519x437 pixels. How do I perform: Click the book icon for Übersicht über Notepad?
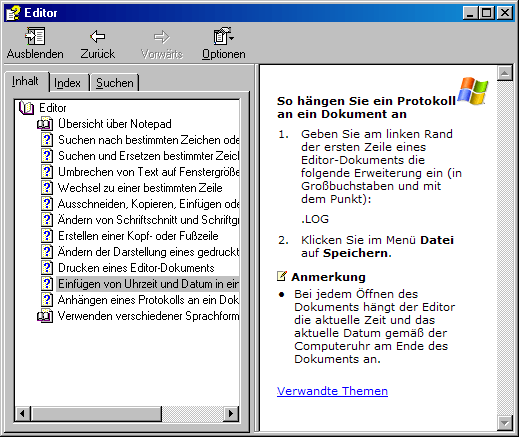click(45, 124)
